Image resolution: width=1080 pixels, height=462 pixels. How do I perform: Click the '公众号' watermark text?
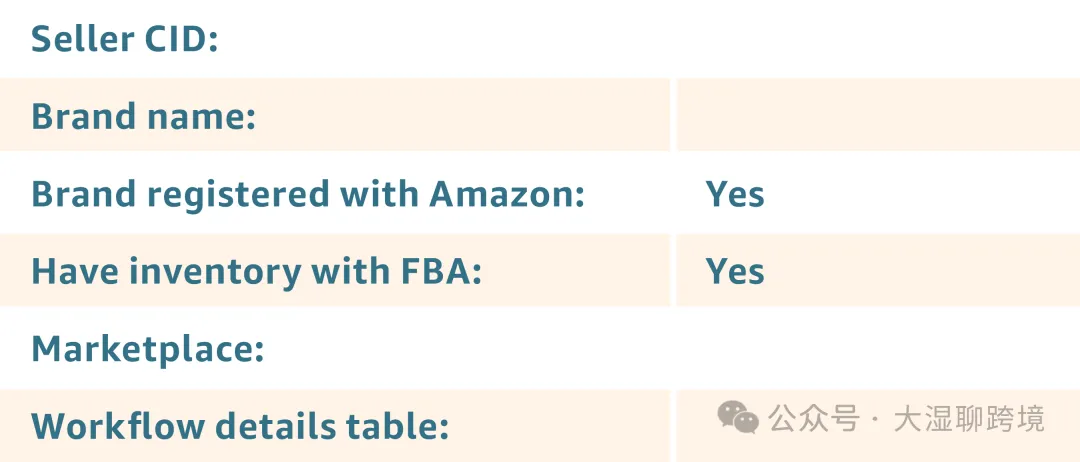[x=814, y=419]
